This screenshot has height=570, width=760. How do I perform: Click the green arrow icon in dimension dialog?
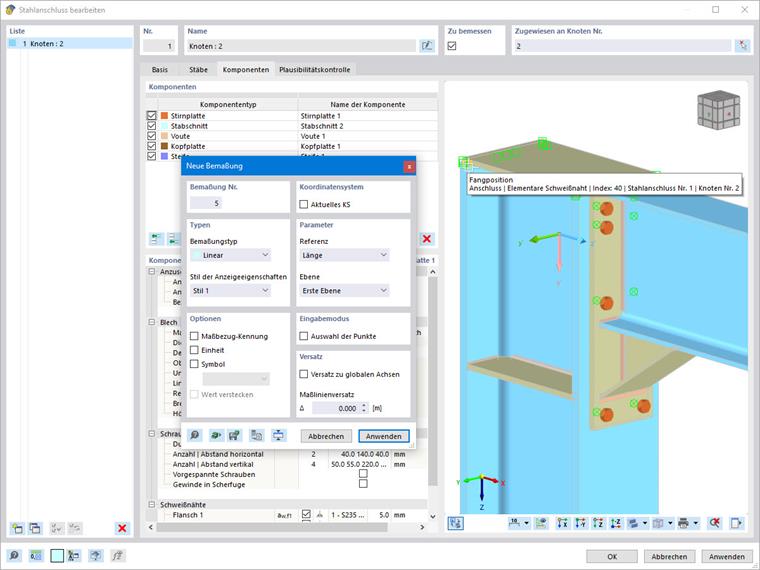216,435
